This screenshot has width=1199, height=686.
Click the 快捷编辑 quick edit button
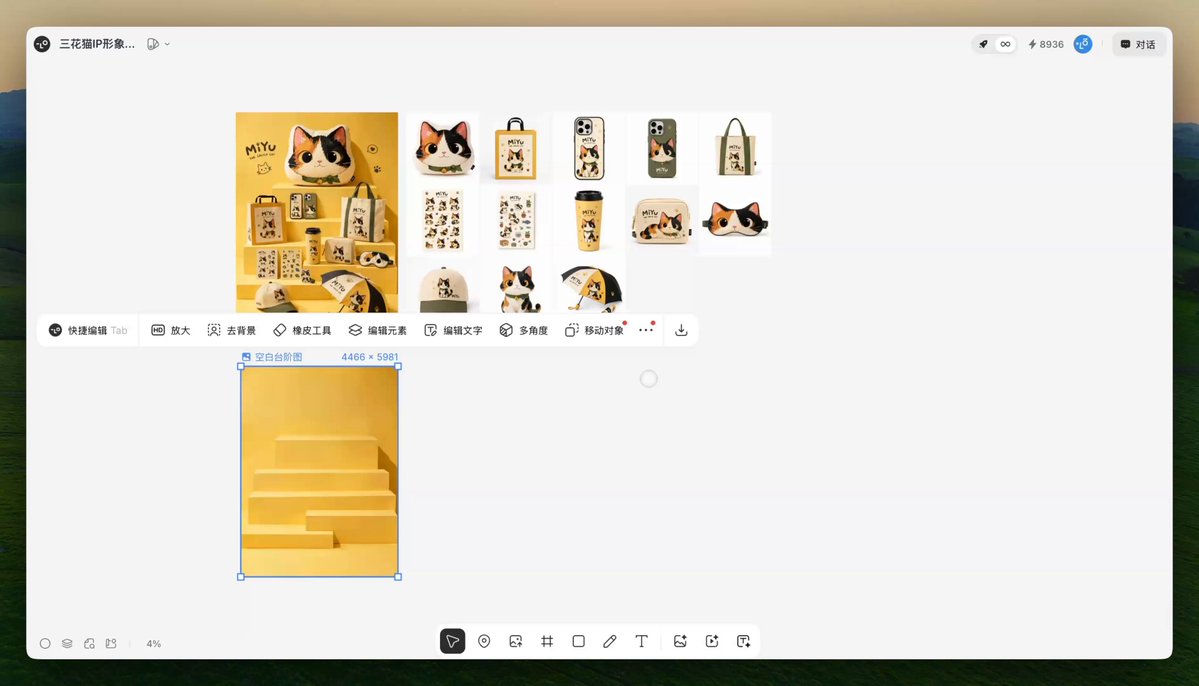tap(87, 330)
